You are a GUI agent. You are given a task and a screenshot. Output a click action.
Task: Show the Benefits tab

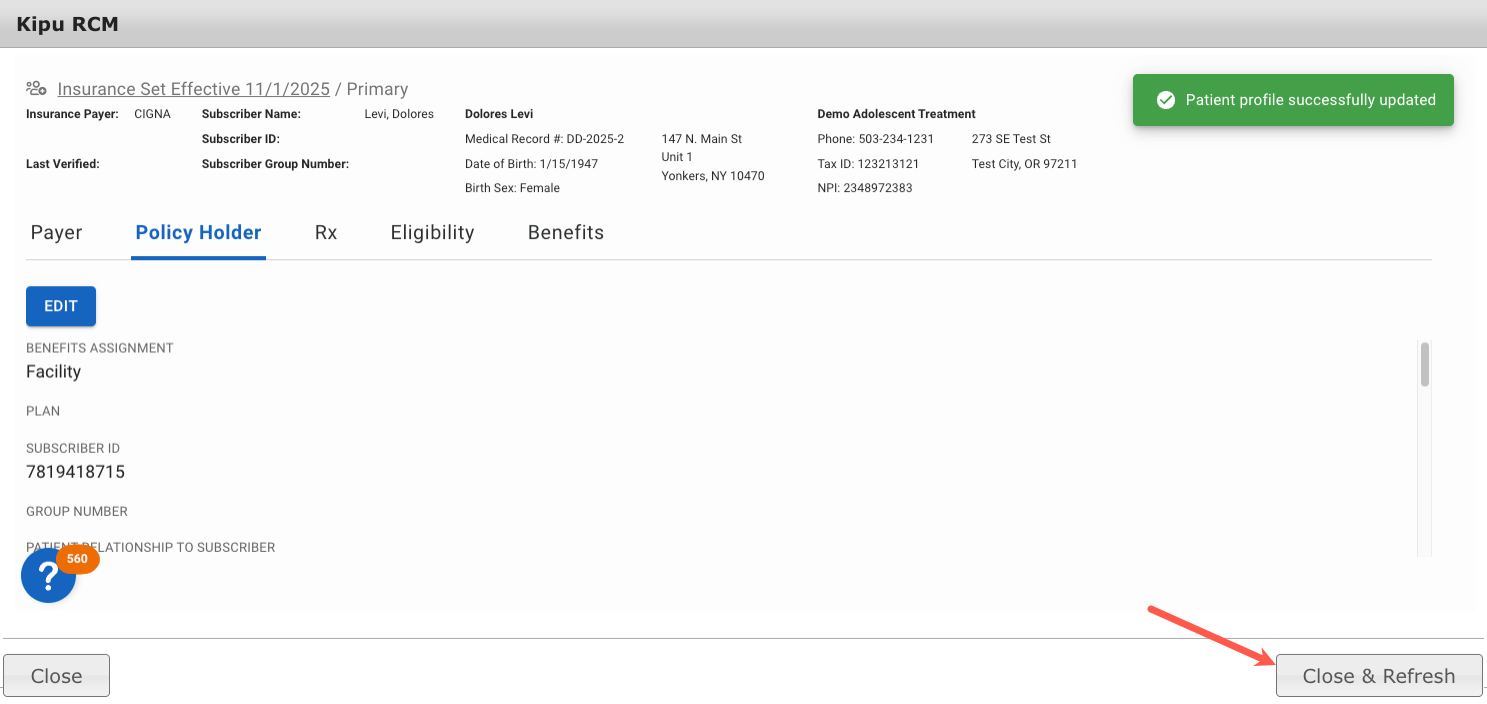(x=565, y=232)
